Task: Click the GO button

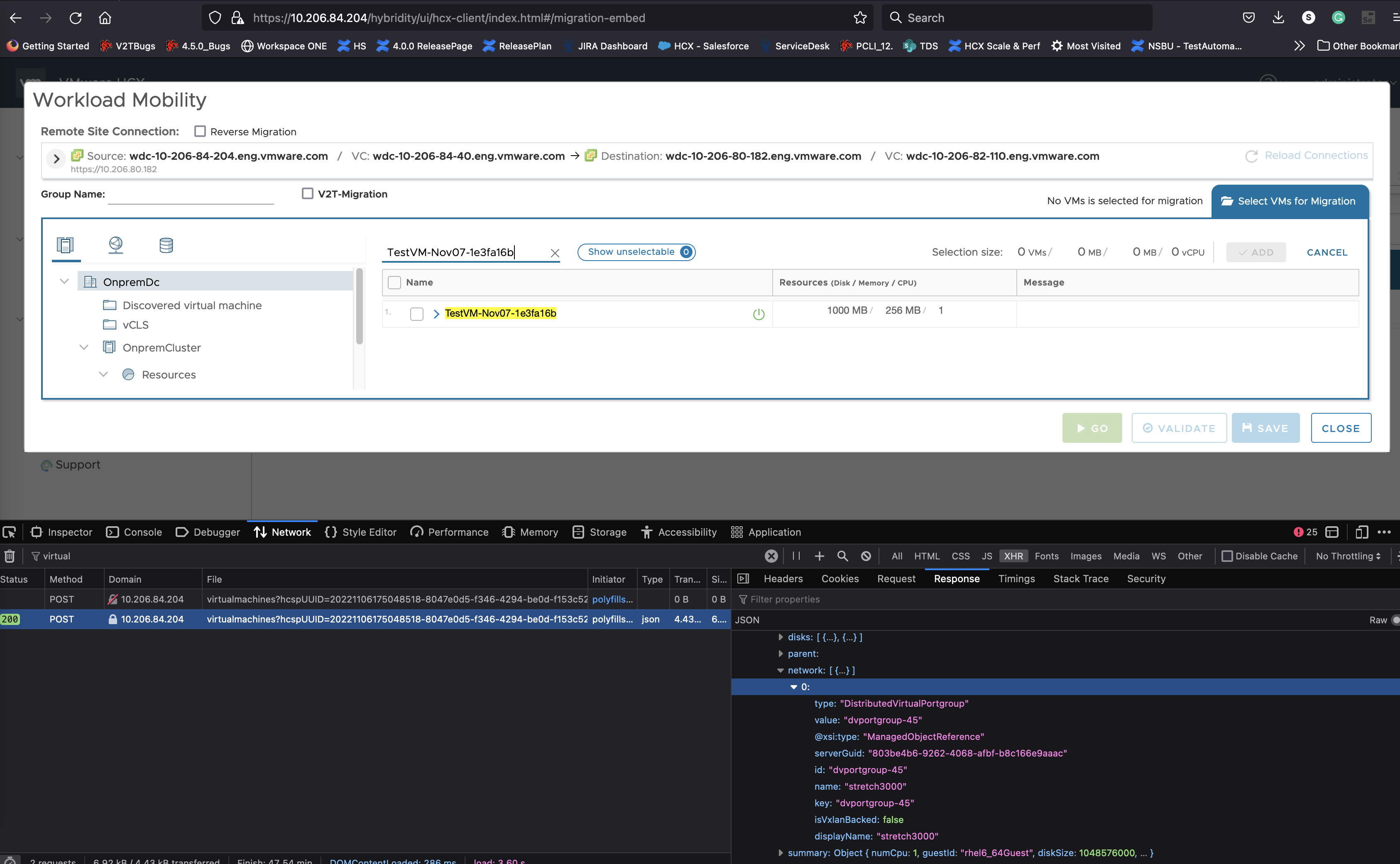Action: [1092, 428]
